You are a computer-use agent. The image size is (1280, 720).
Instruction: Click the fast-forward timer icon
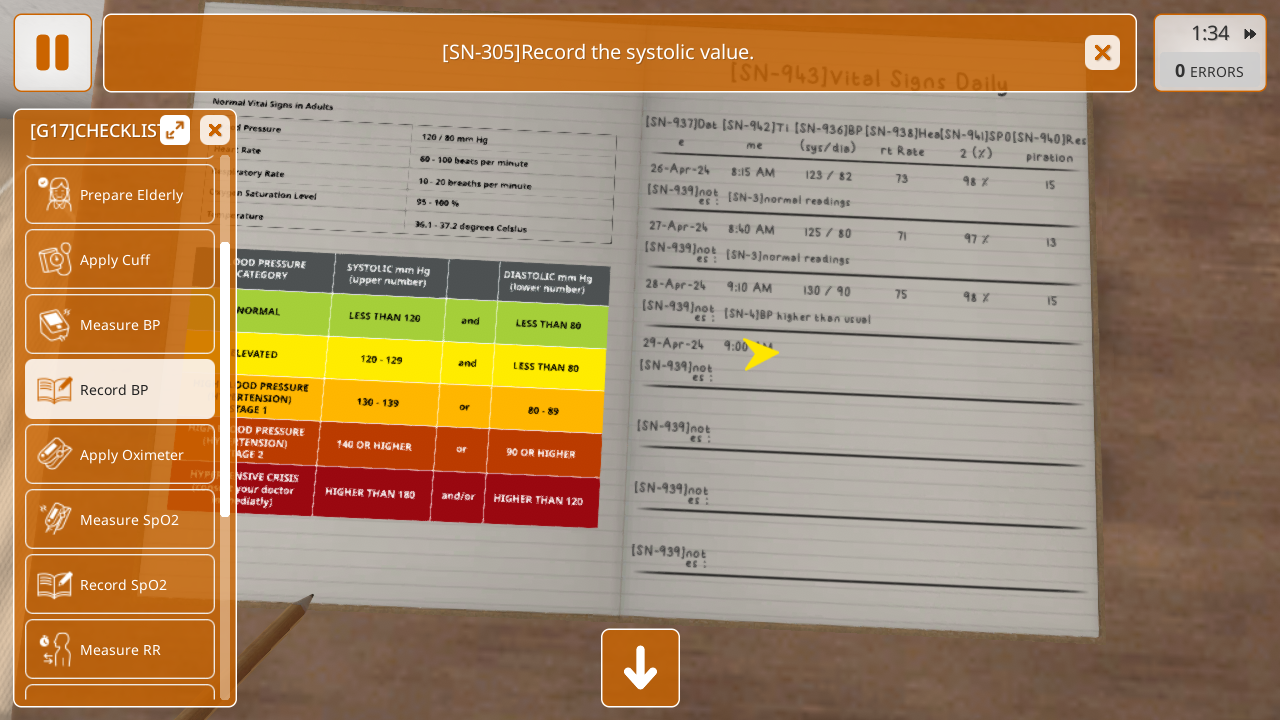[x=1250, y=34]
